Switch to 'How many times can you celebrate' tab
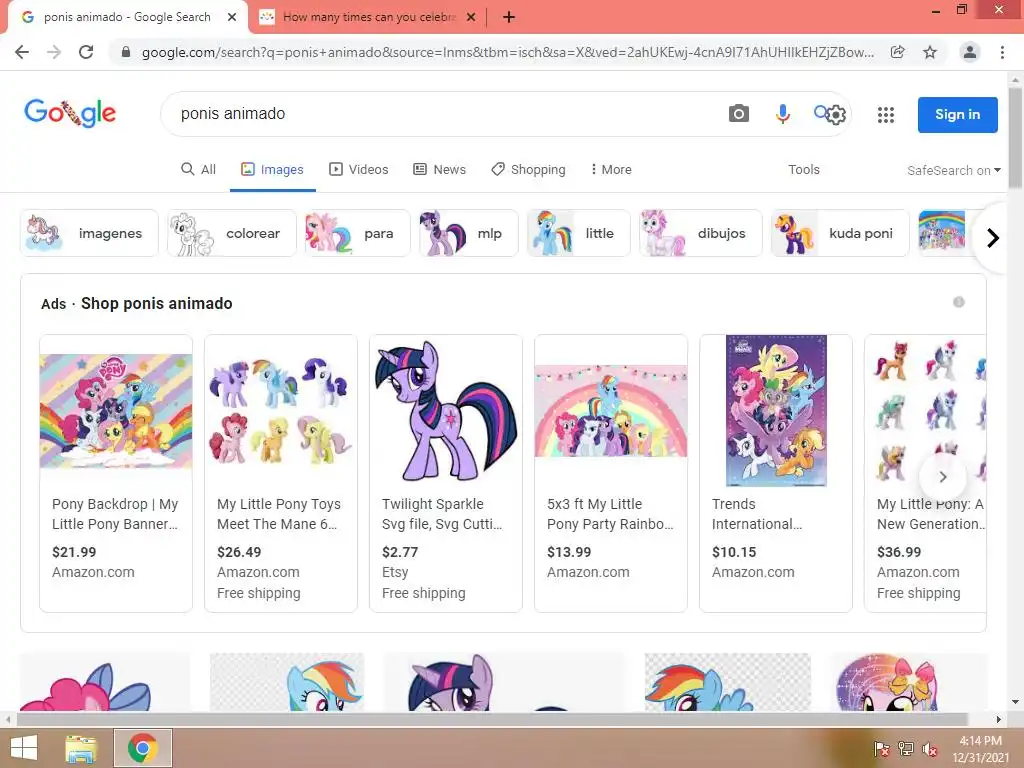 [x=369, y=17]
